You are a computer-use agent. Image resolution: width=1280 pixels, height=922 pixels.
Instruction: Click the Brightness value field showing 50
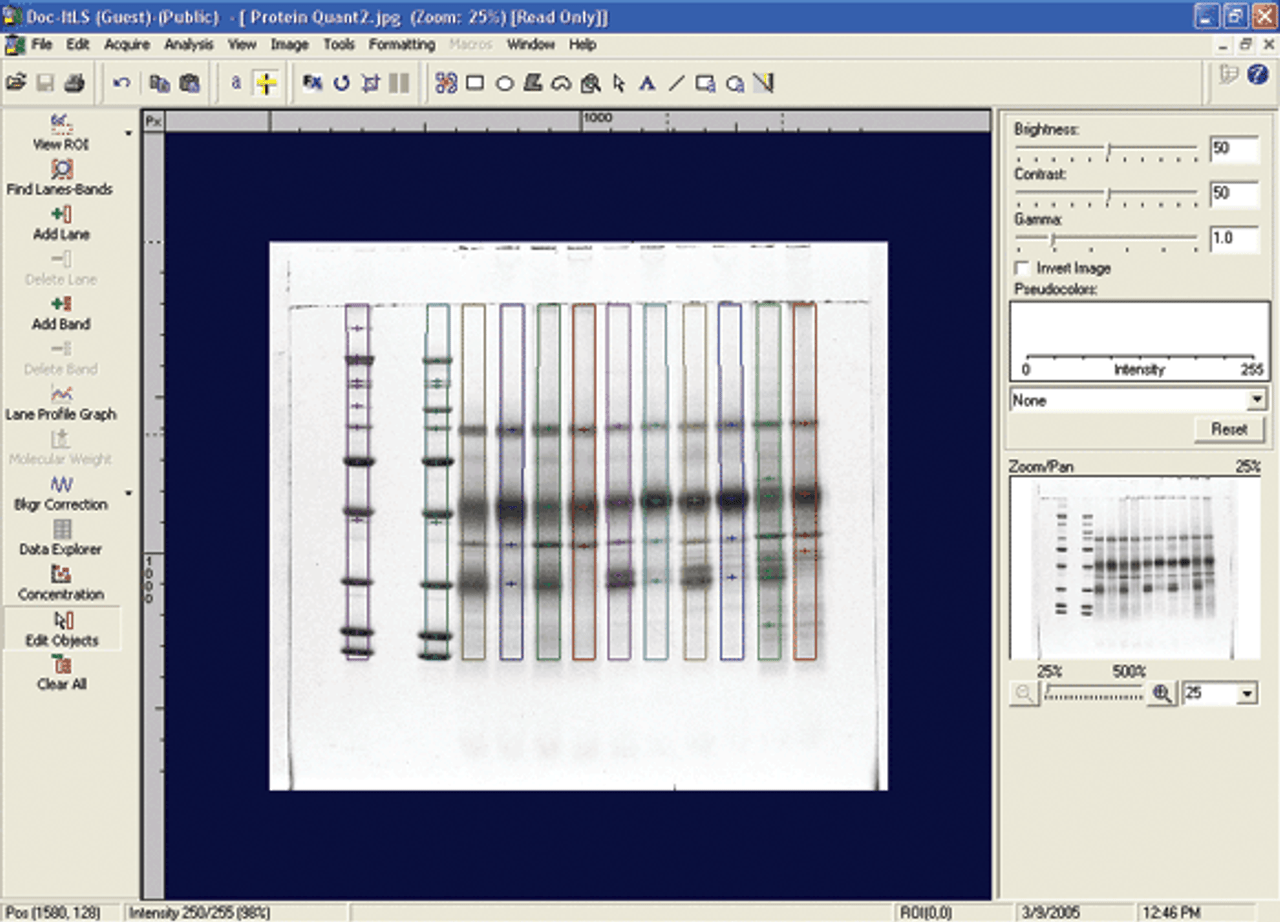[x=1233, y=149]
